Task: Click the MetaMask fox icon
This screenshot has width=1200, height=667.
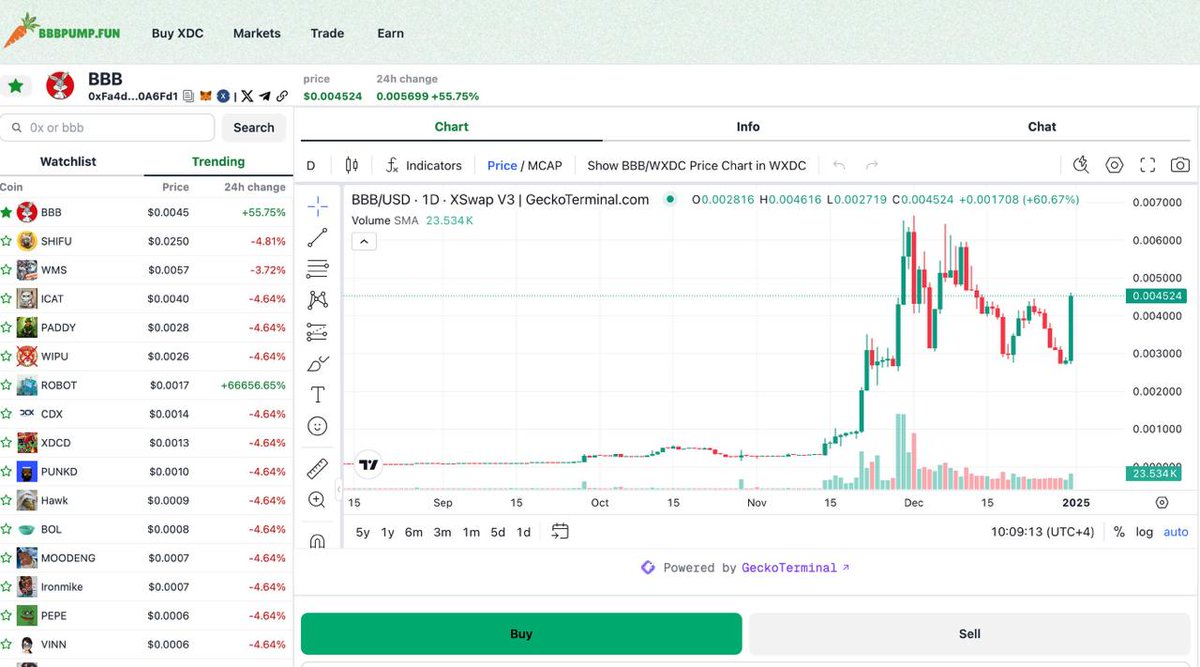Action: [x=206, y=96]
